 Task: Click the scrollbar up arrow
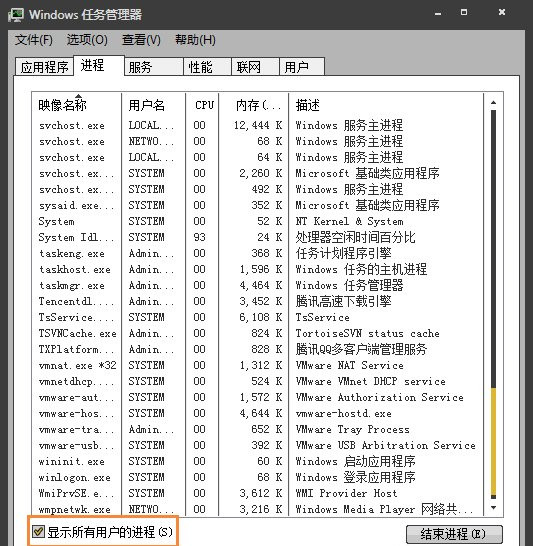pos(493,102)
